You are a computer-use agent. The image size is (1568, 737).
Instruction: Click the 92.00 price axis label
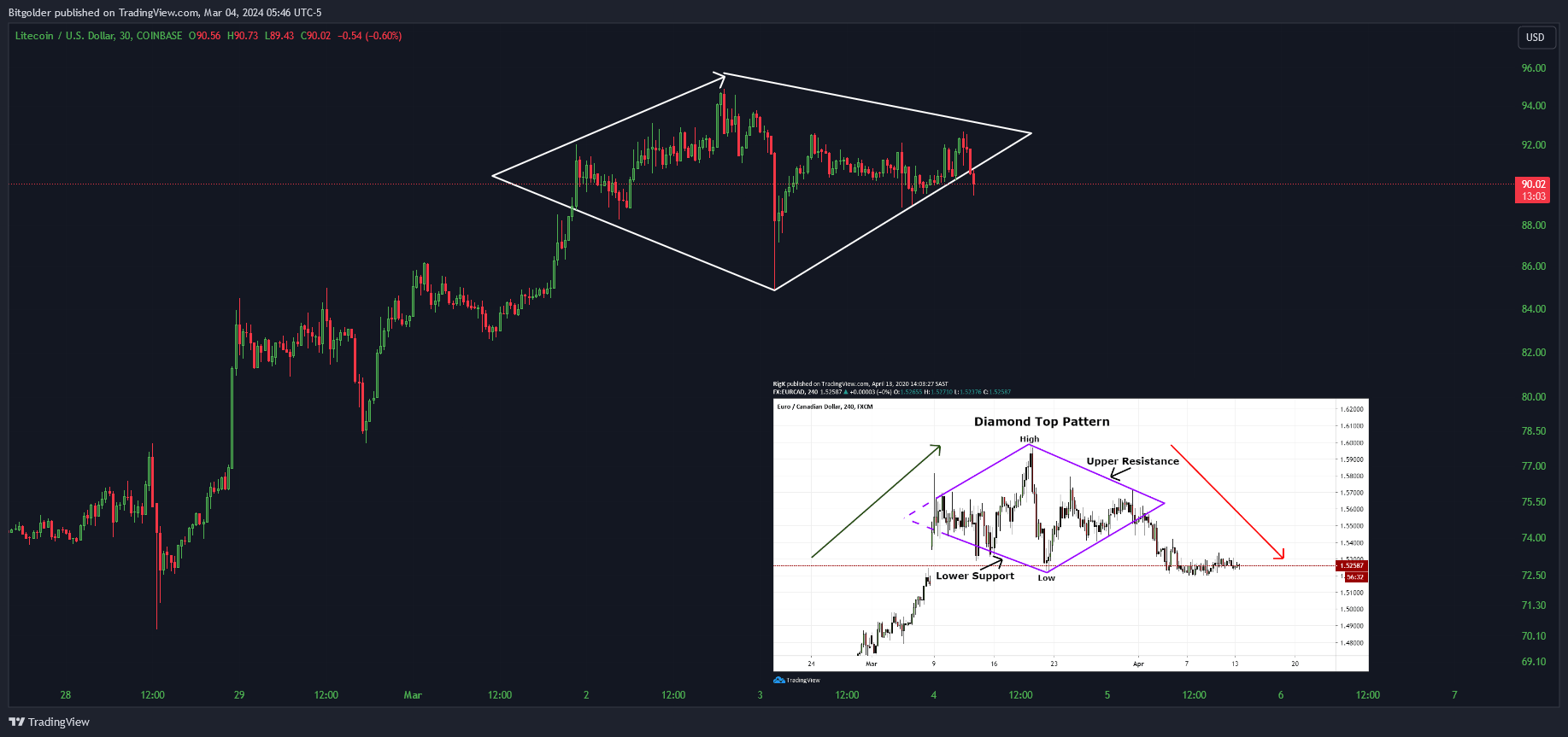point(1534,145)
